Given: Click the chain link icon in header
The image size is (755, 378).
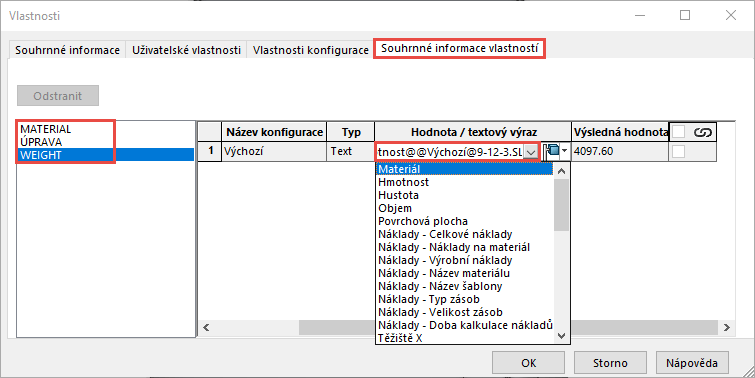Looking at the screenshot, I should click(703, 132).
